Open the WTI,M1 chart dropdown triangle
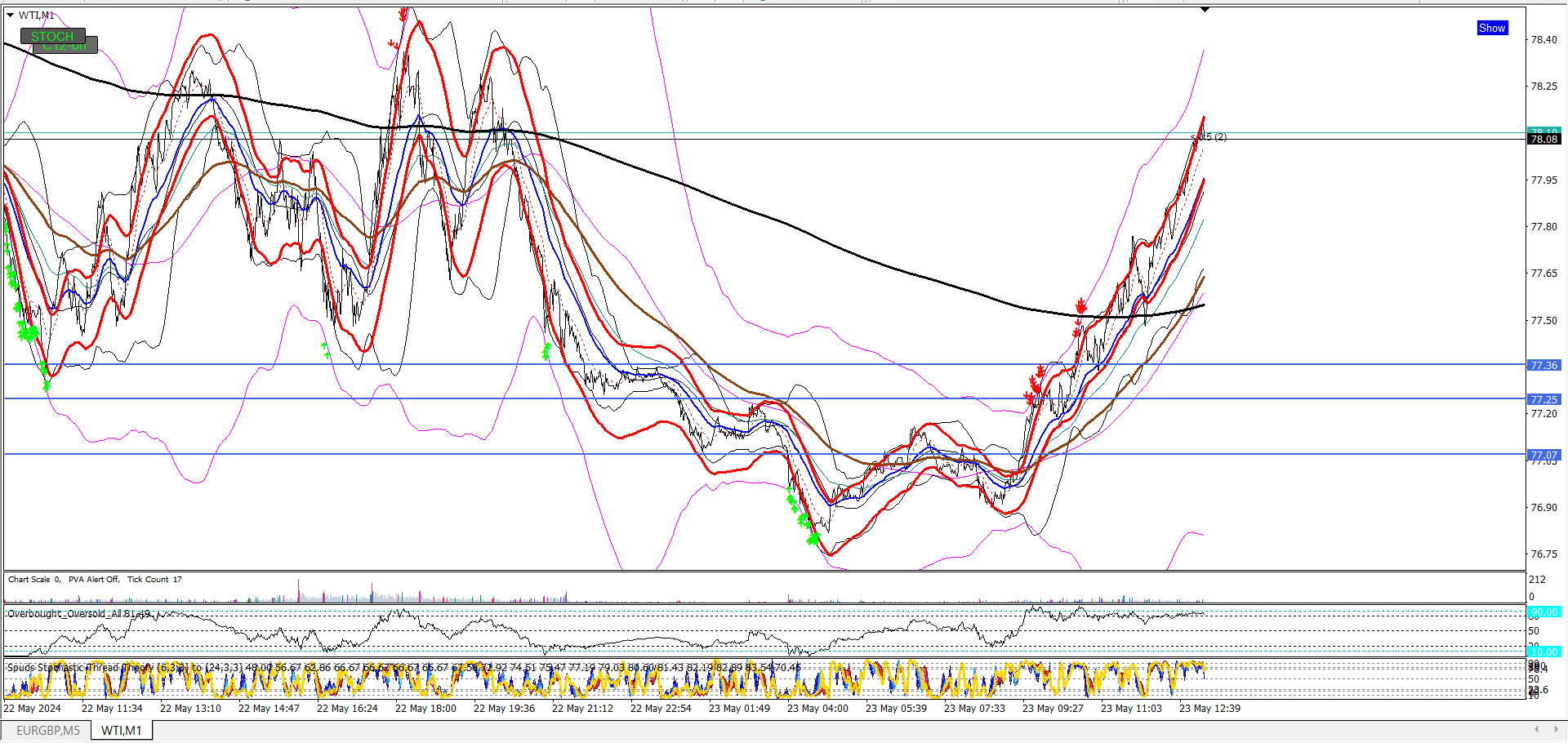 pos(11,15)
